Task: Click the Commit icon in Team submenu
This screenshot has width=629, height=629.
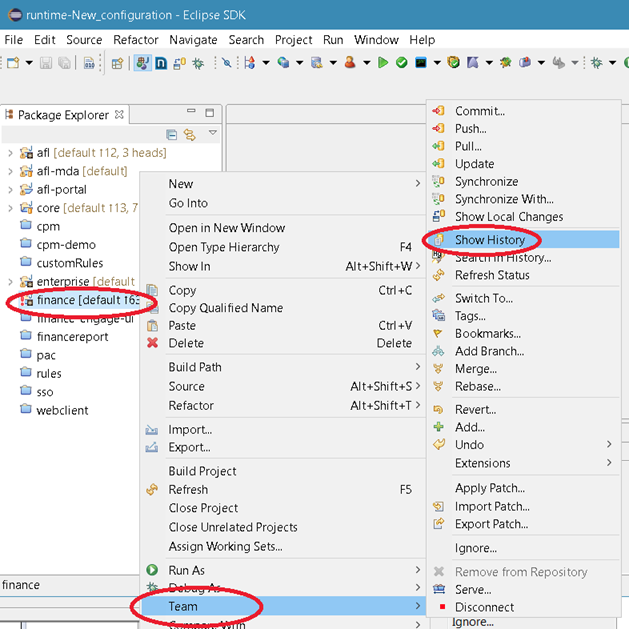Action: (x=438, y=111)
